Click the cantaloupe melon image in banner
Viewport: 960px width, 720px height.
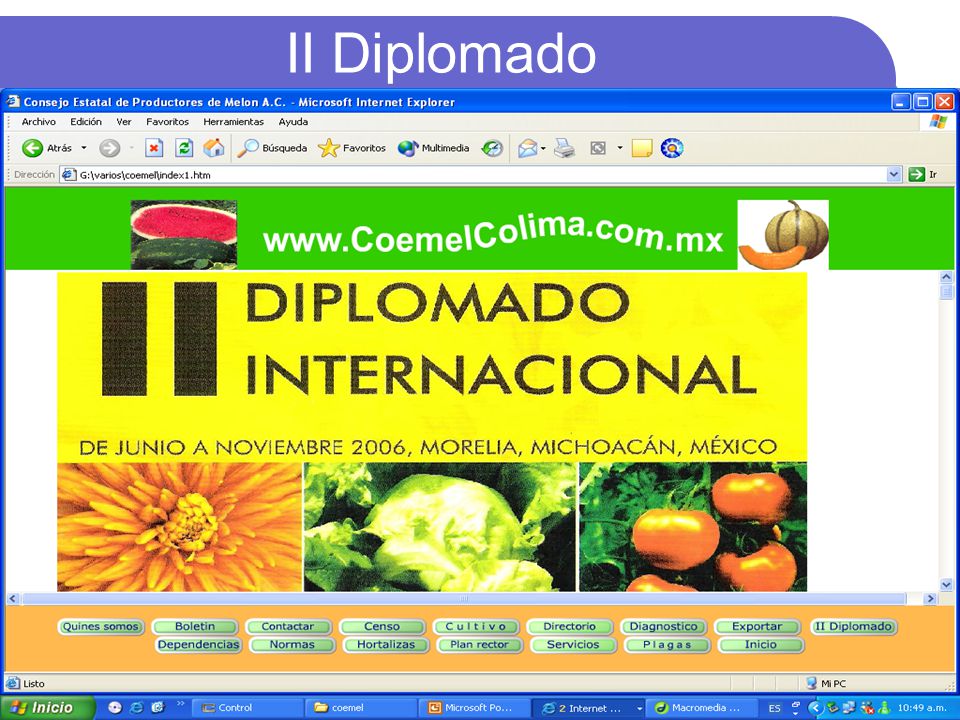[783, 234]
